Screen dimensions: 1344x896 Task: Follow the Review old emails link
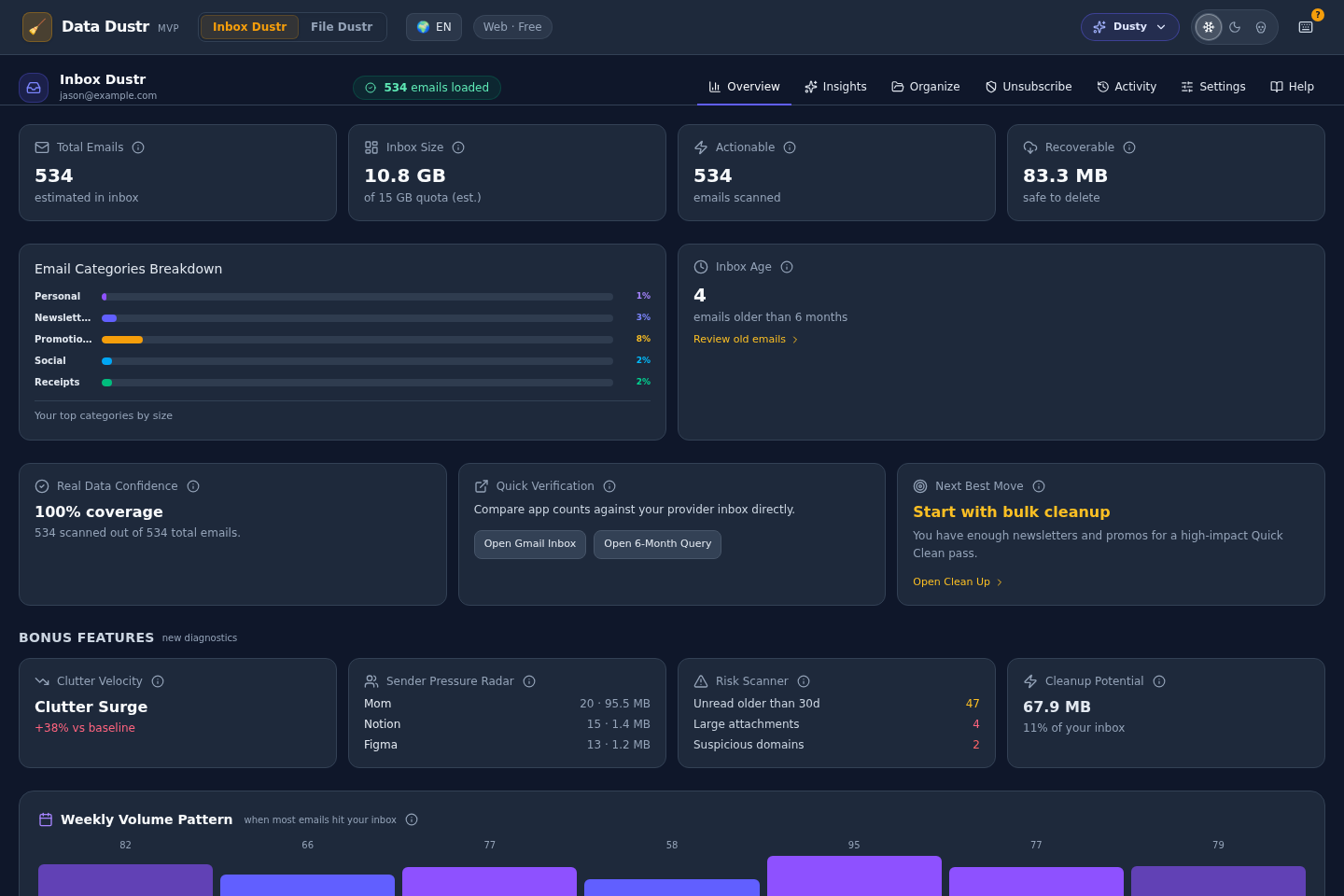tap(746, 340)
